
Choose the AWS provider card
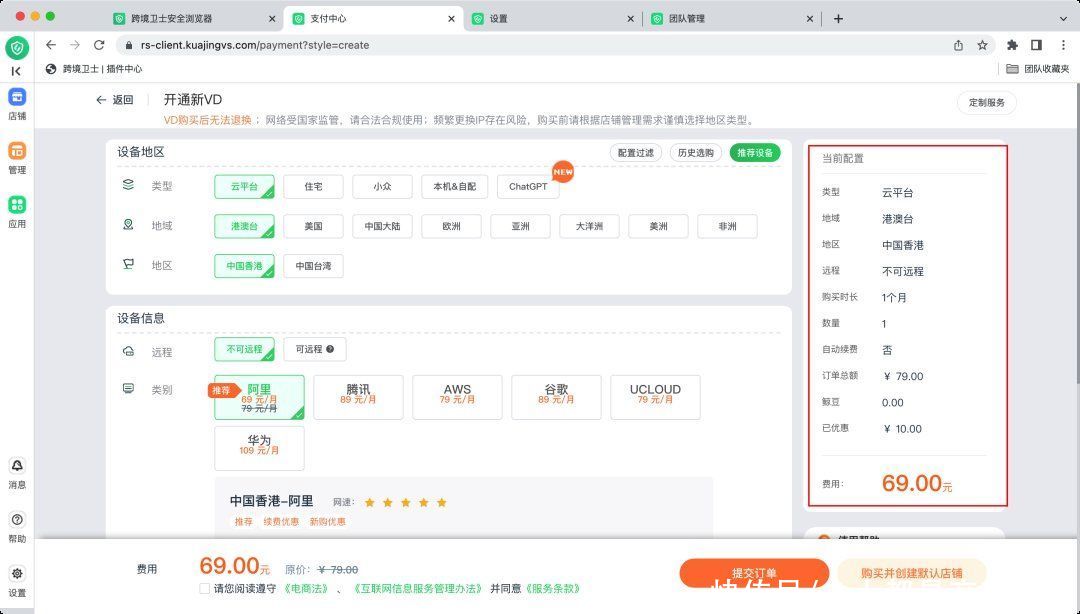pyautogui.click(x=457, y=397)
